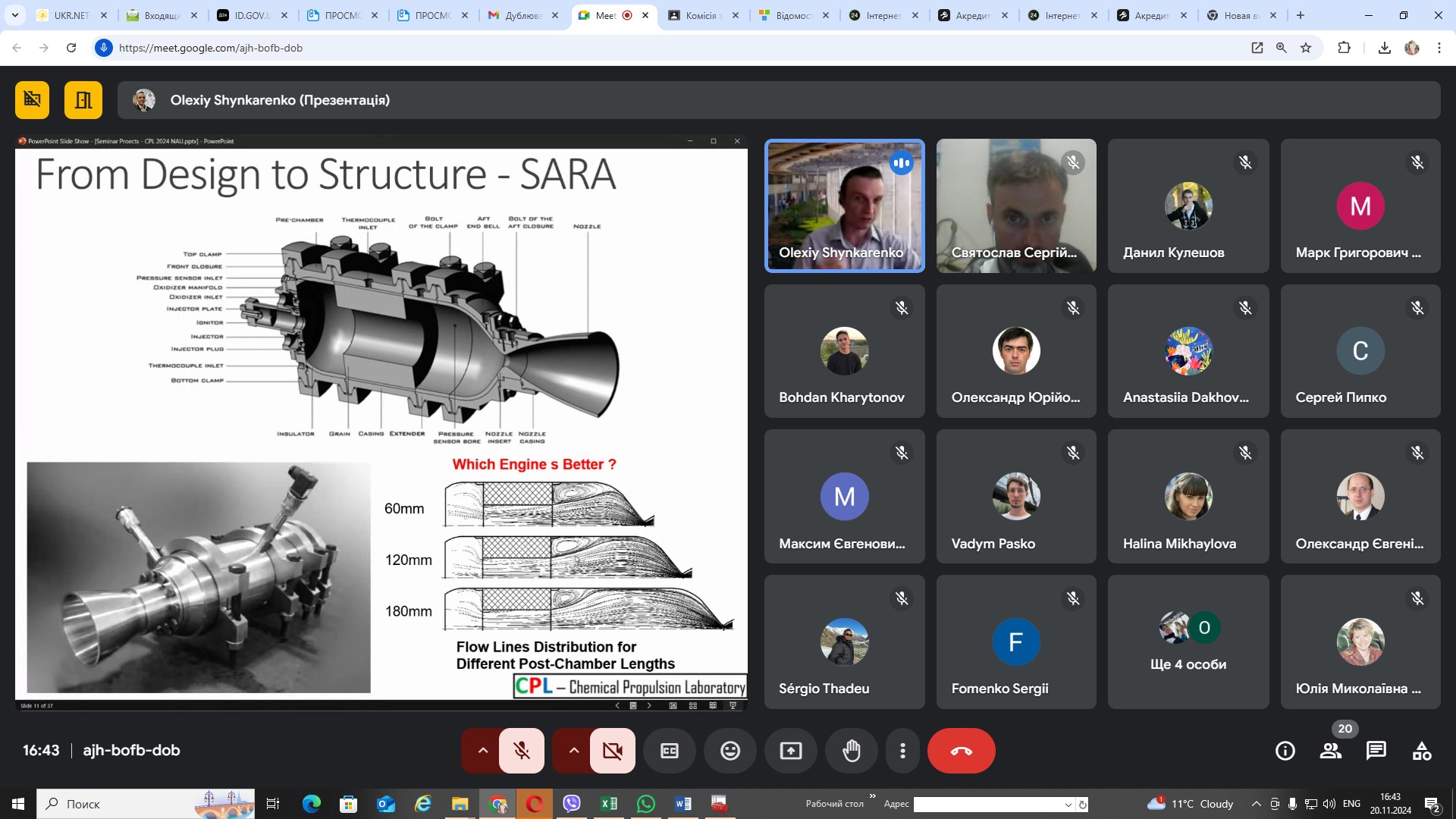Click the three-dot more options button
This screenshot has height=819, width=1456.
[x=902, y=751]
